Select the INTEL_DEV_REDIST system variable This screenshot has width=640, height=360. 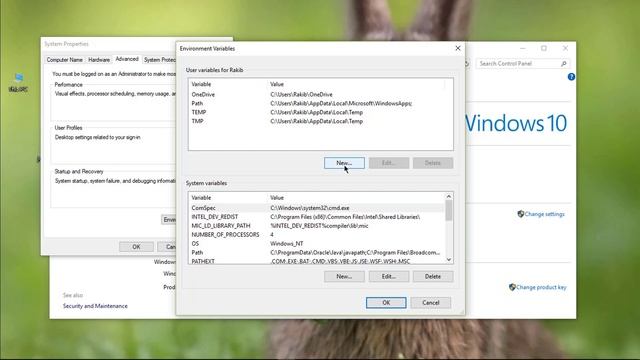pyautogui.click(x=317, y=217)
